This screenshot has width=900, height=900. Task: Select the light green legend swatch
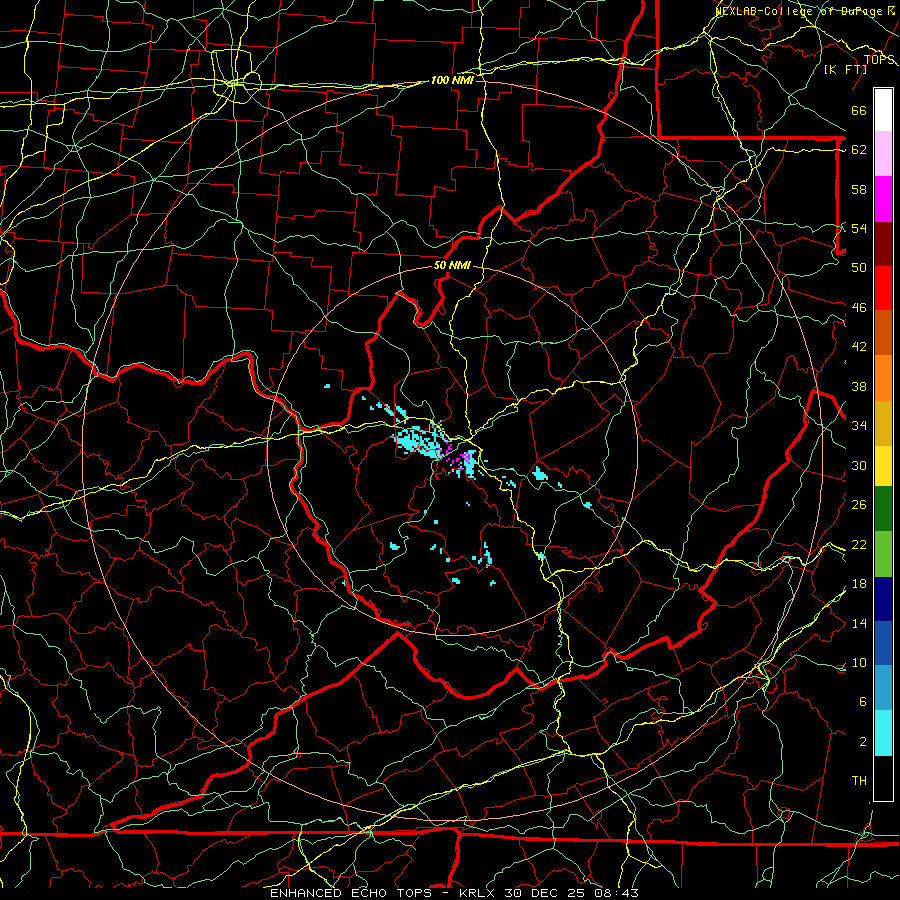click(883, 554)
